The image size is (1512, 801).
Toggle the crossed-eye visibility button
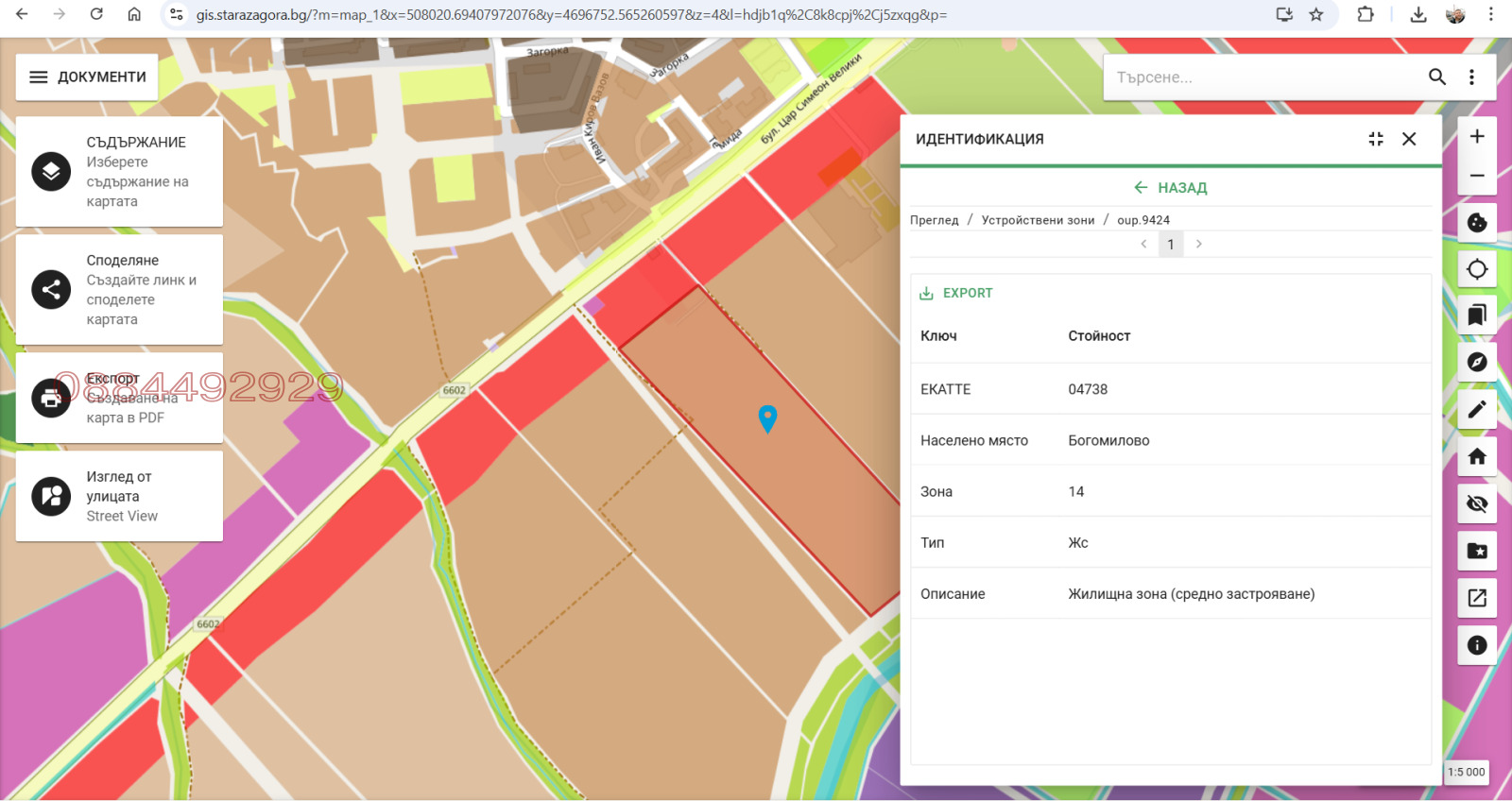point(1477,503)
